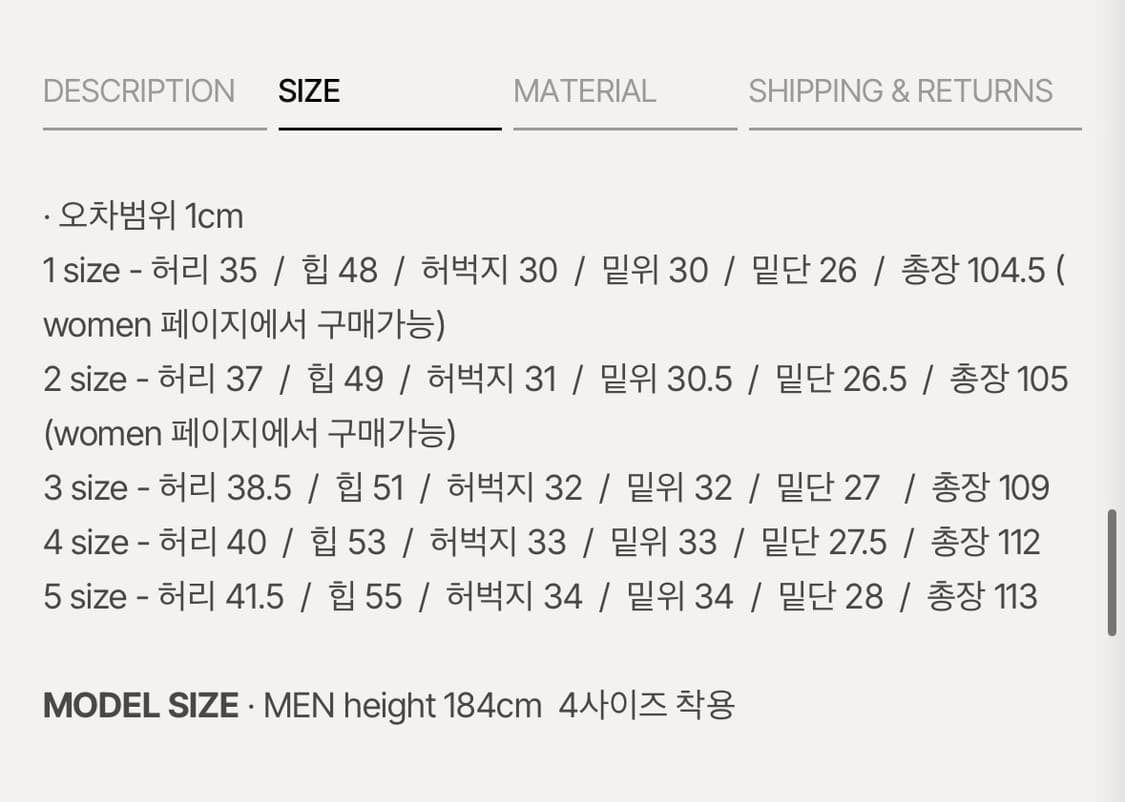Open the MATERIAL tab
The width and height of the screenshot is (1125, 802).
click(x=584, y=91)
